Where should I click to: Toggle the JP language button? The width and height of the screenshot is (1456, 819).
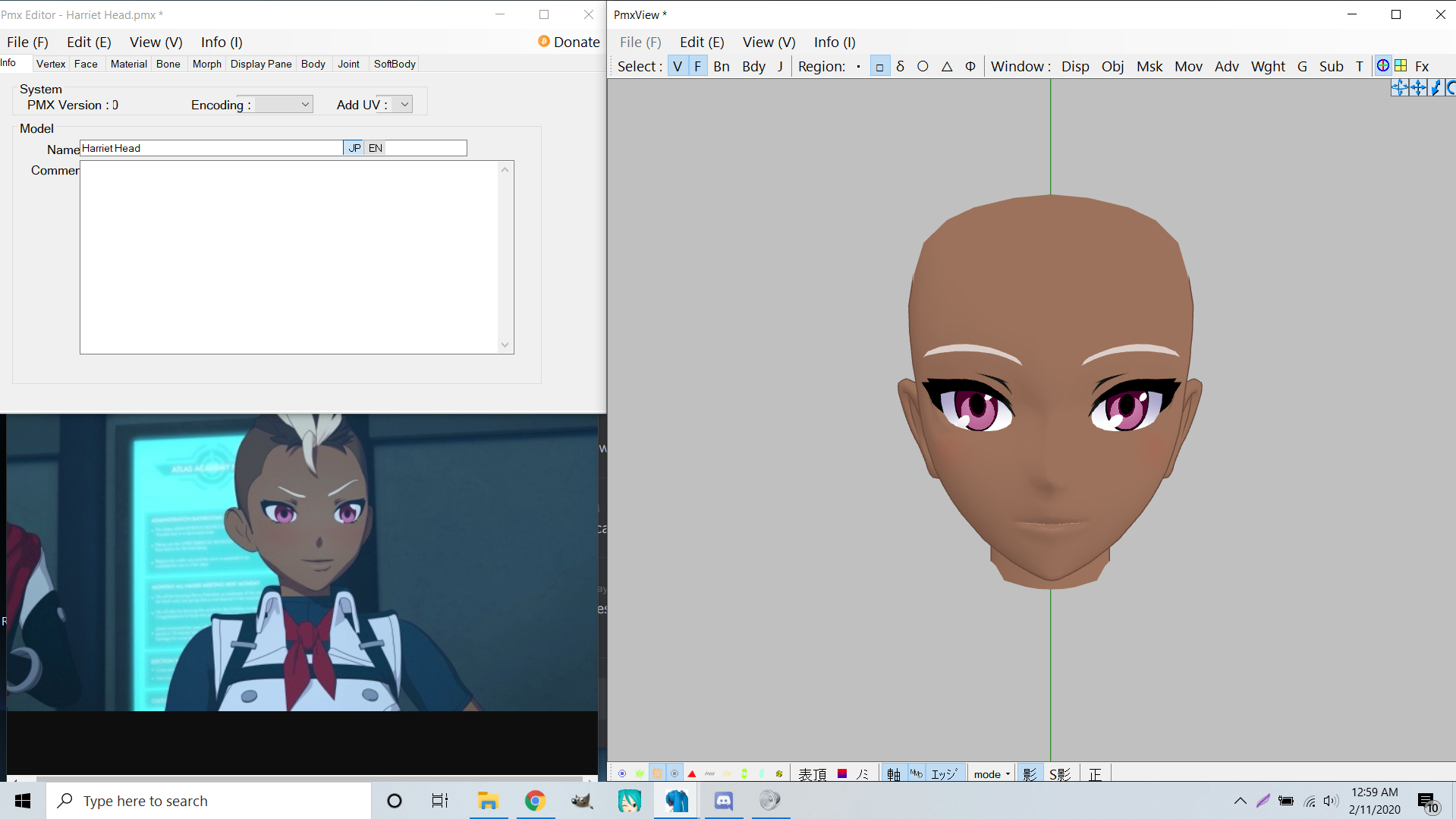point(354,148)
